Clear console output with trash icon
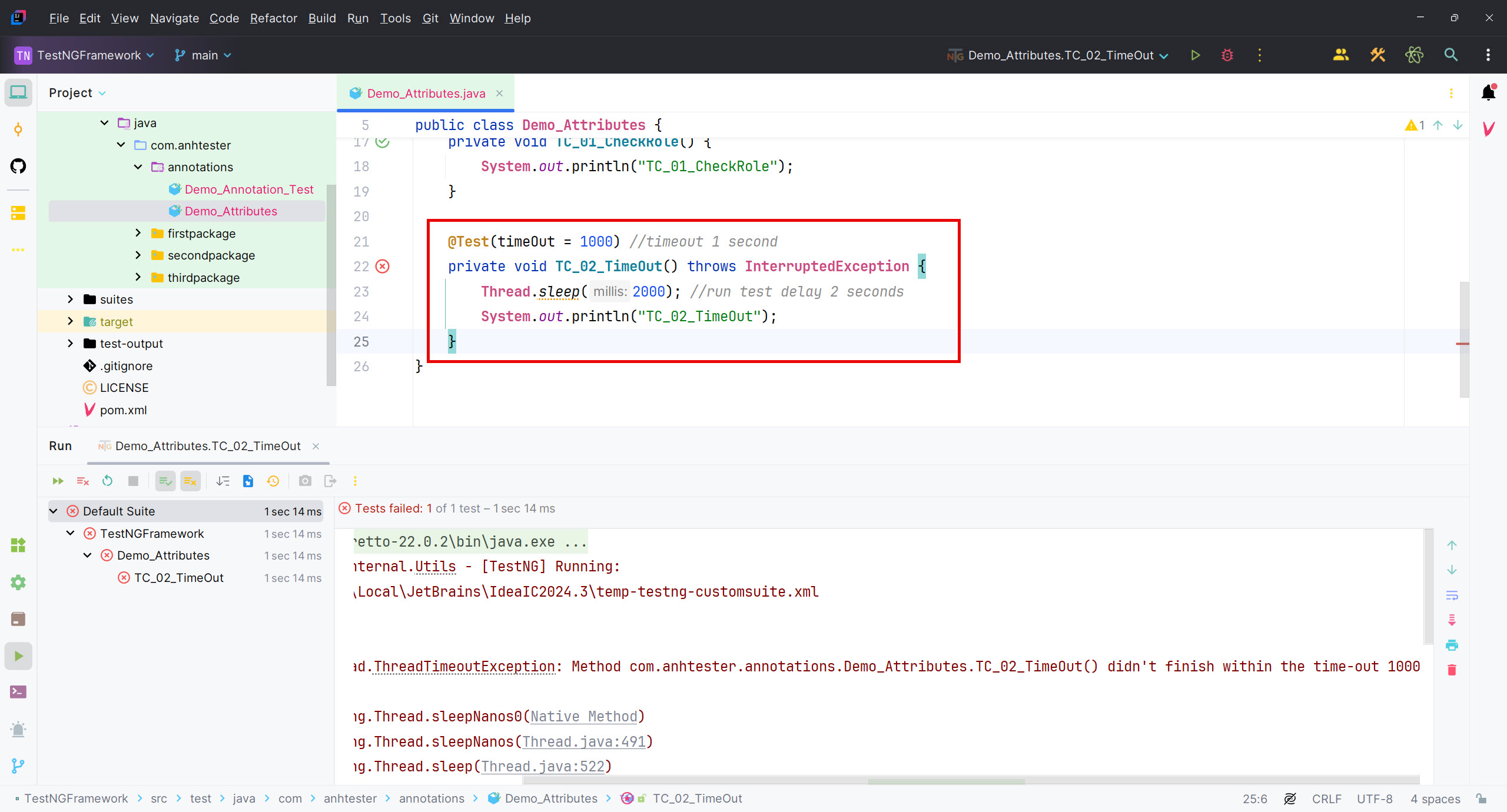The image size is (1507, 812). (x=1452, y=670)
